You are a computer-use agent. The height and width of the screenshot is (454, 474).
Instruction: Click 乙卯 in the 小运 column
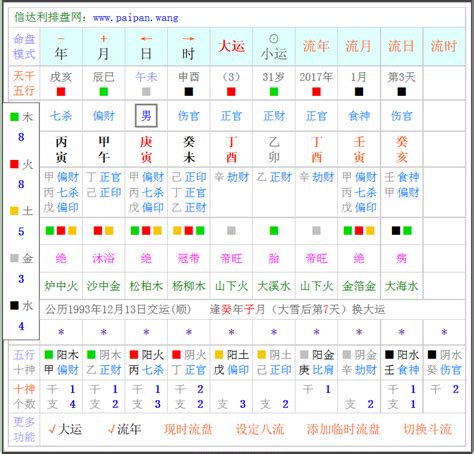click(274, 149)
